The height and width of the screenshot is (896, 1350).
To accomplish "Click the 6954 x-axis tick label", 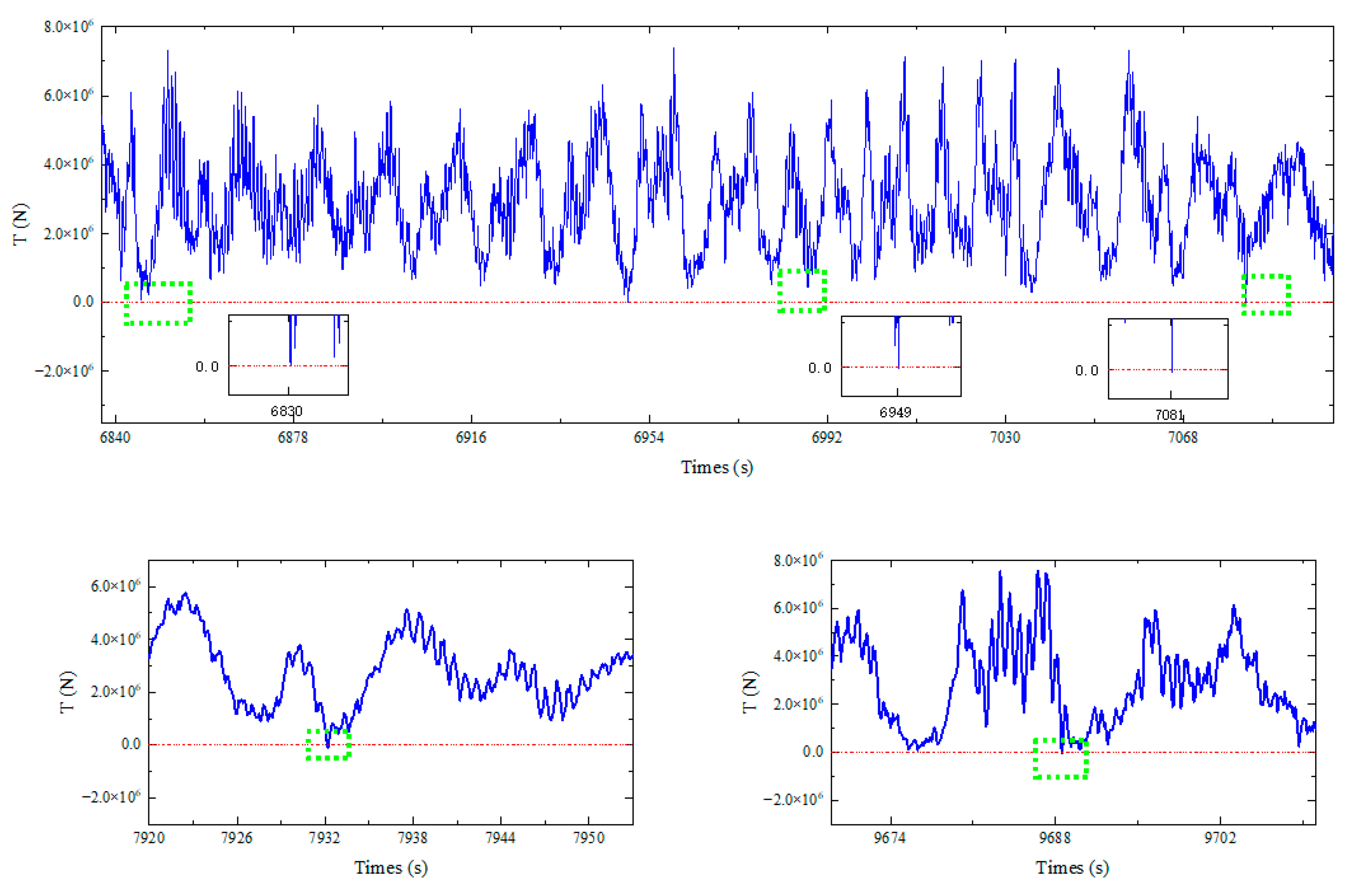I will (x=649, y=438).
